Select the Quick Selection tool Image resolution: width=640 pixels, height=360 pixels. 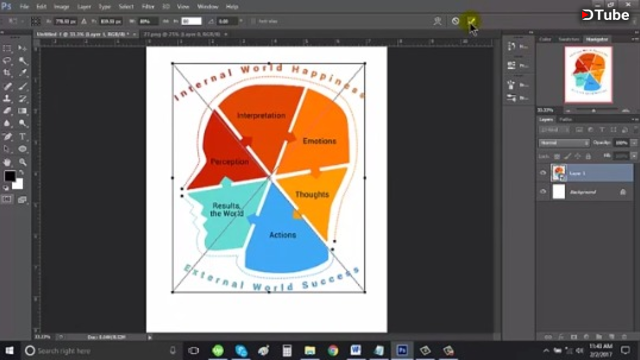tap(22, 61)
